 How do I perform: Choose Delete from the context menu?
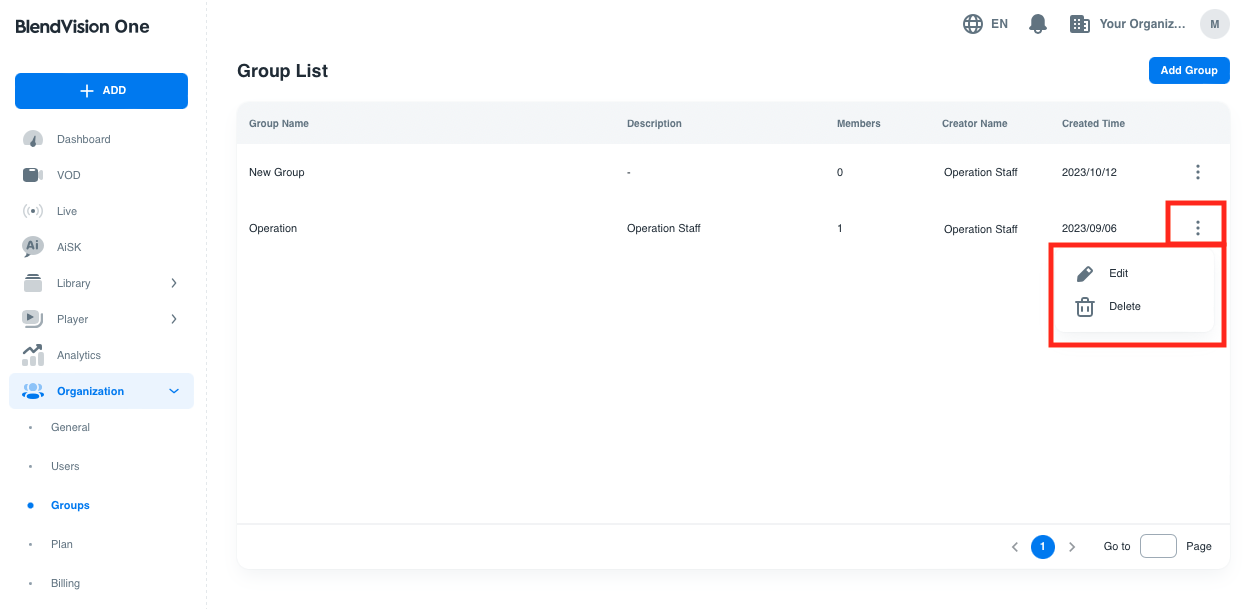1124,307
